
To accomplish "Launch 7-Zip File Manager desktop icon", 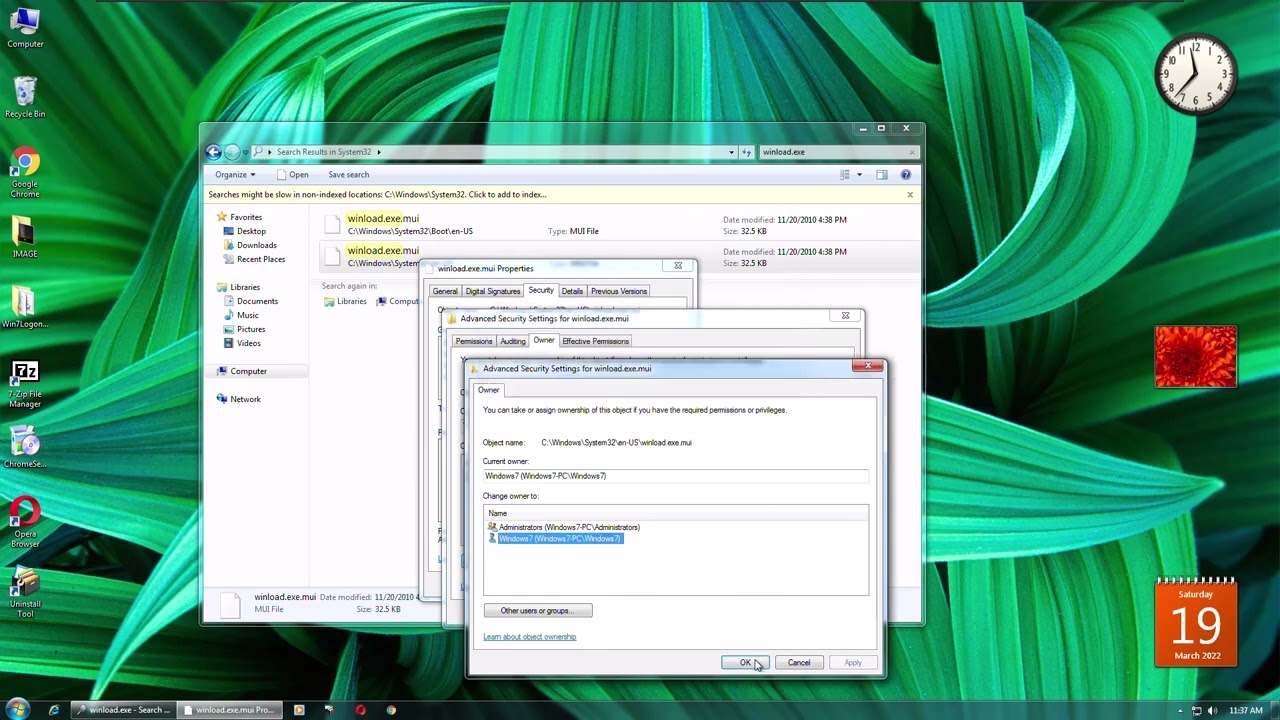I will (x=25, y=382).
